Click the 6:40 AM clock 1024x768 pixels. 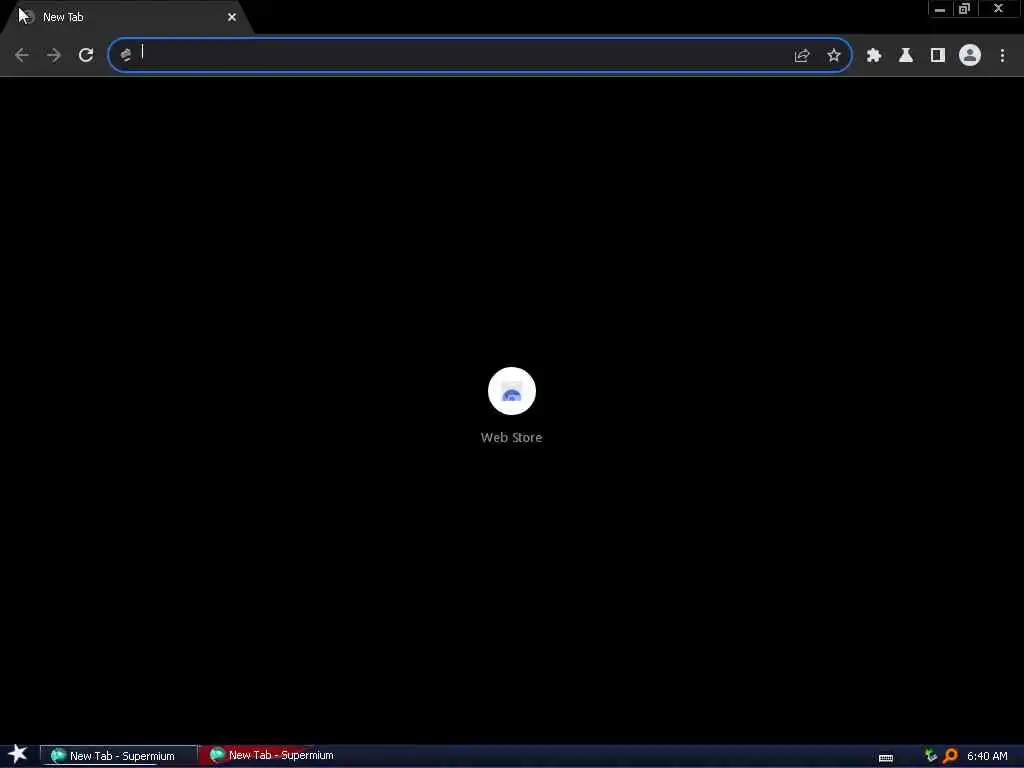pos(987,756)
